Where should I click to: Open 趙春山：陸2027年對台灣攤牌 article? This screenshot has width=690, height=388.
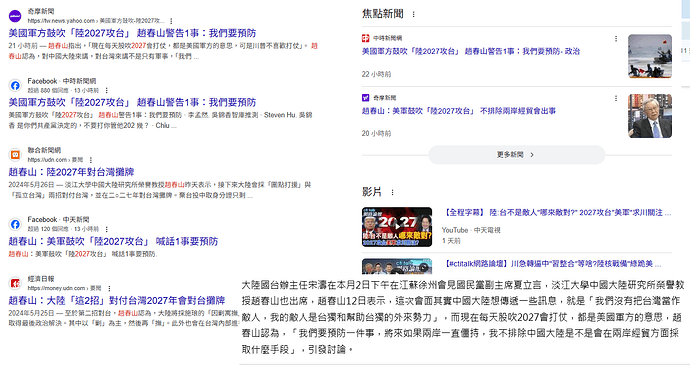(x=71, y=172)
